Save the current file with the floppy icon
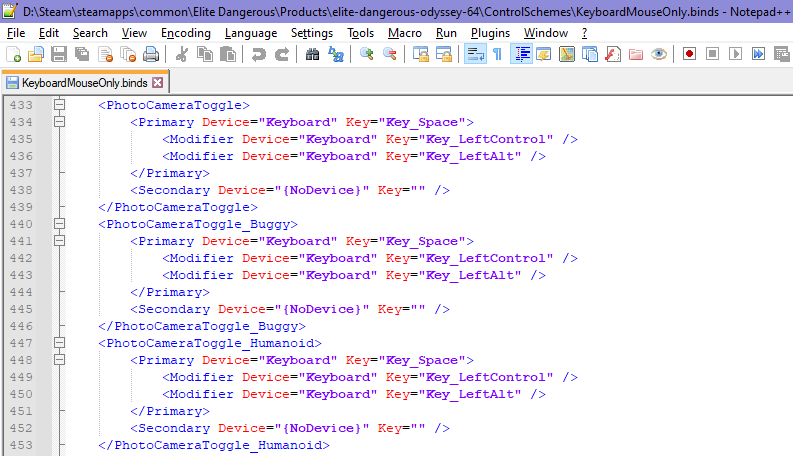 point(59,54)
